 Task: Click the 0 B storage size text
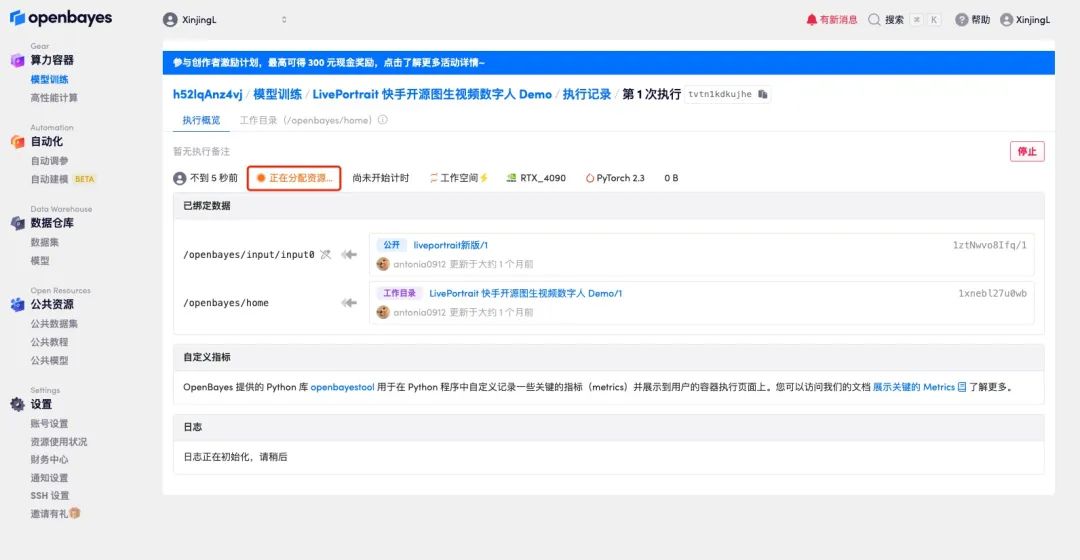(x=671, y=178)
